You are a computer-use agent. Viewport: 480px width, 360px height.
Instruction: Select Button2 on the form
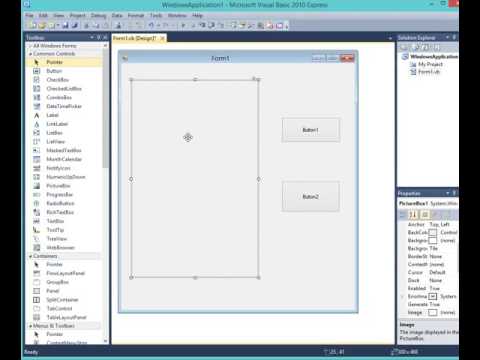(x=311, y=197)
